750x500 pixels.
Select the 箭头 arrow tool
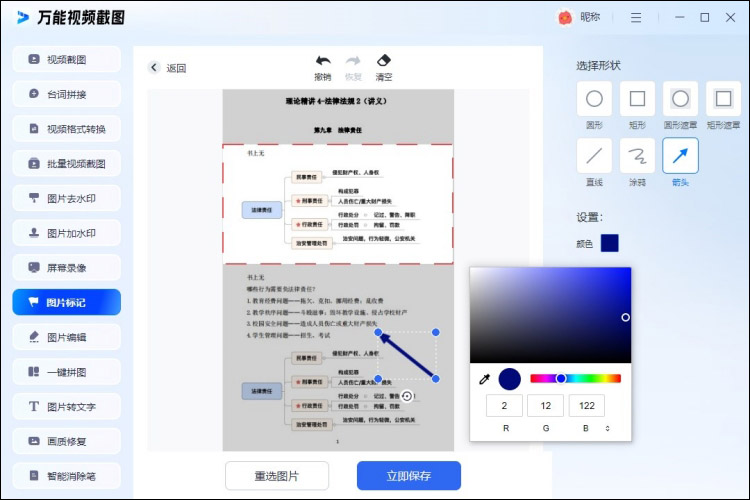680,156
